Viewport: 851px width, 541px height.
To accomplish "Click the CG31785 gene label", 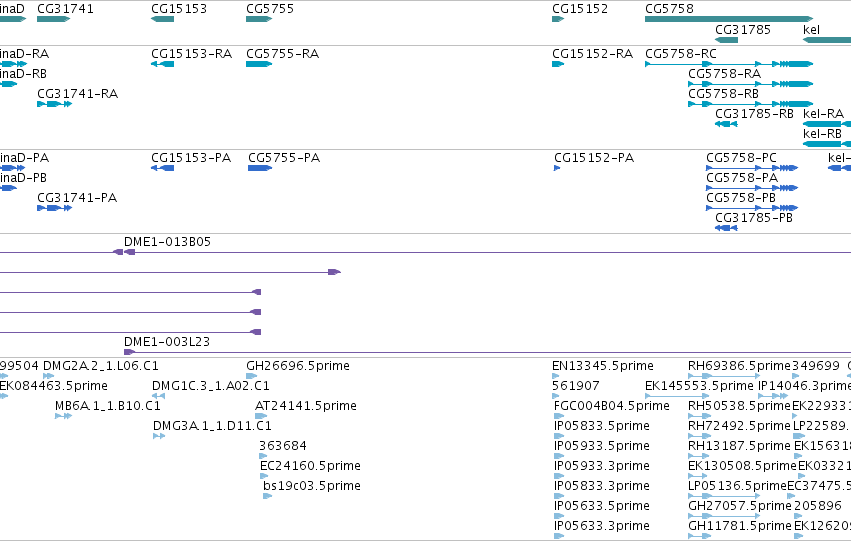I will pos(742,29).
